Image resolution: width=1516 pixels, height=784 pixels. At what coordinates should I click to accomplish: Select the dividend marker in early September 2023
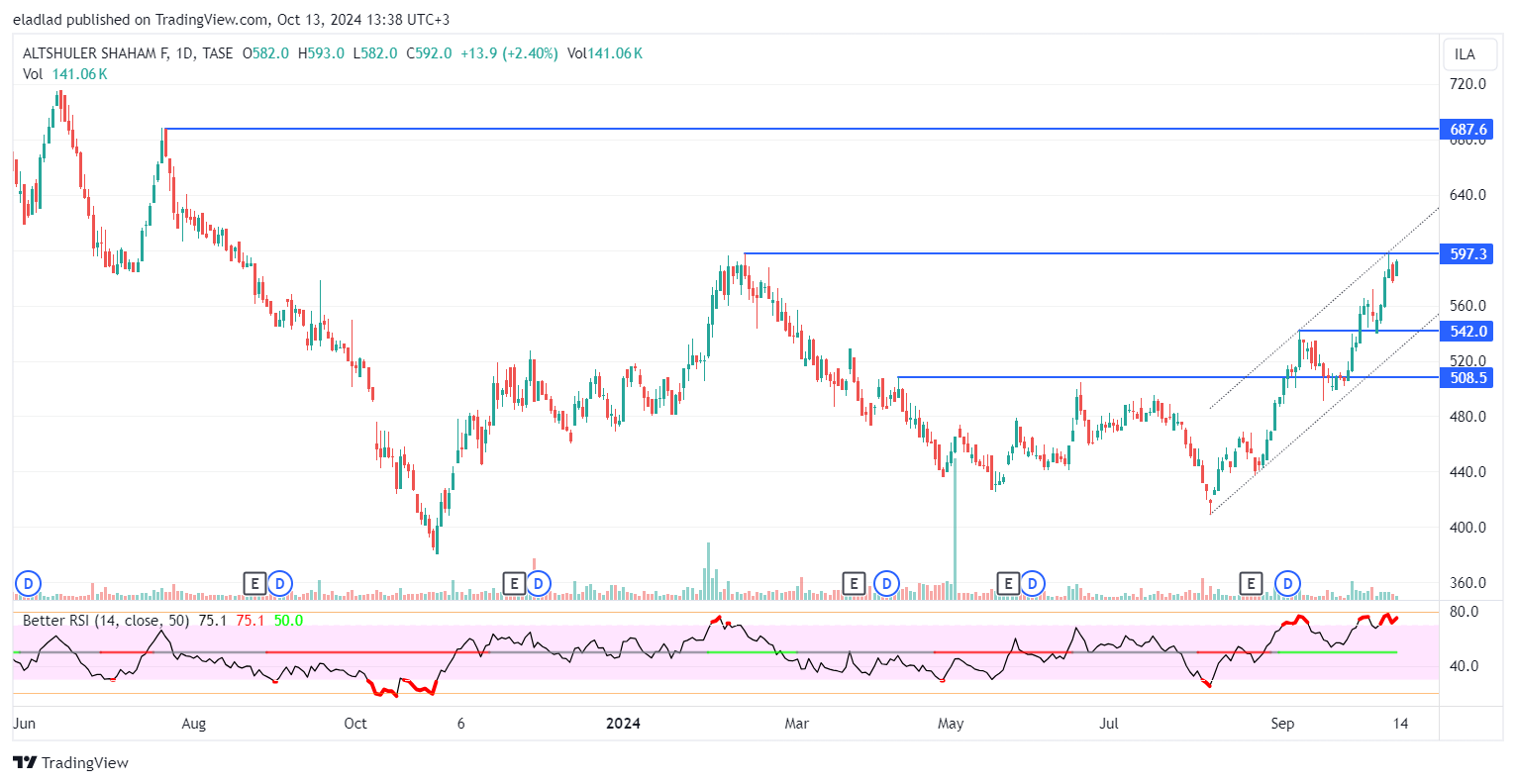[280, 584]
